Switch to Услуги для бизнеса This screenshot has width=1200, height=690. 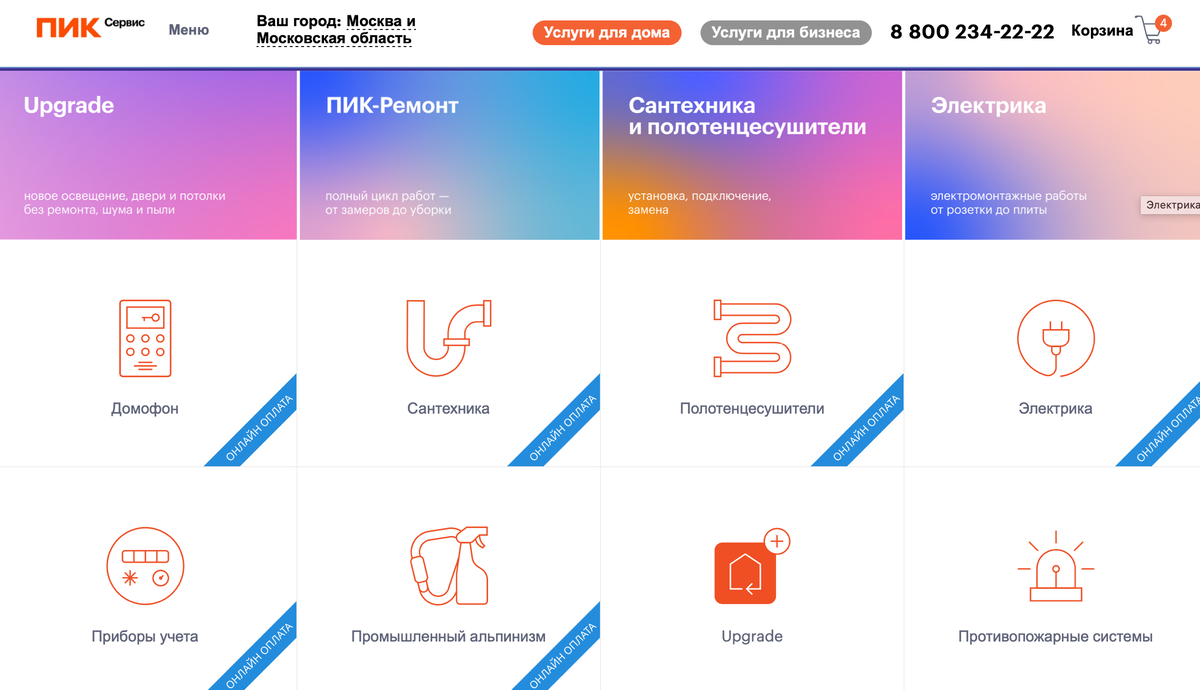coord(786,32)
